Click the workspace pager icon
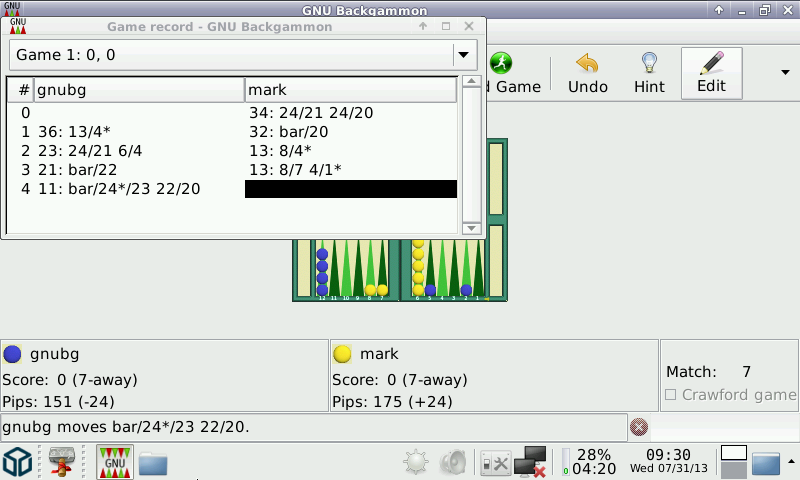 (734, 462)
